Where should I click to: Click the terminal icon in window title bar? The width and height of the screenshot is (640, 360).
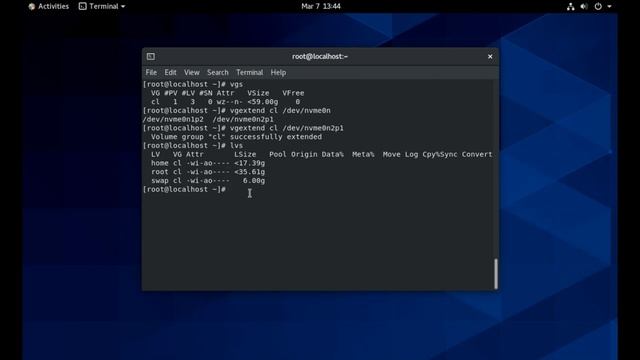[x=151, y=56]
